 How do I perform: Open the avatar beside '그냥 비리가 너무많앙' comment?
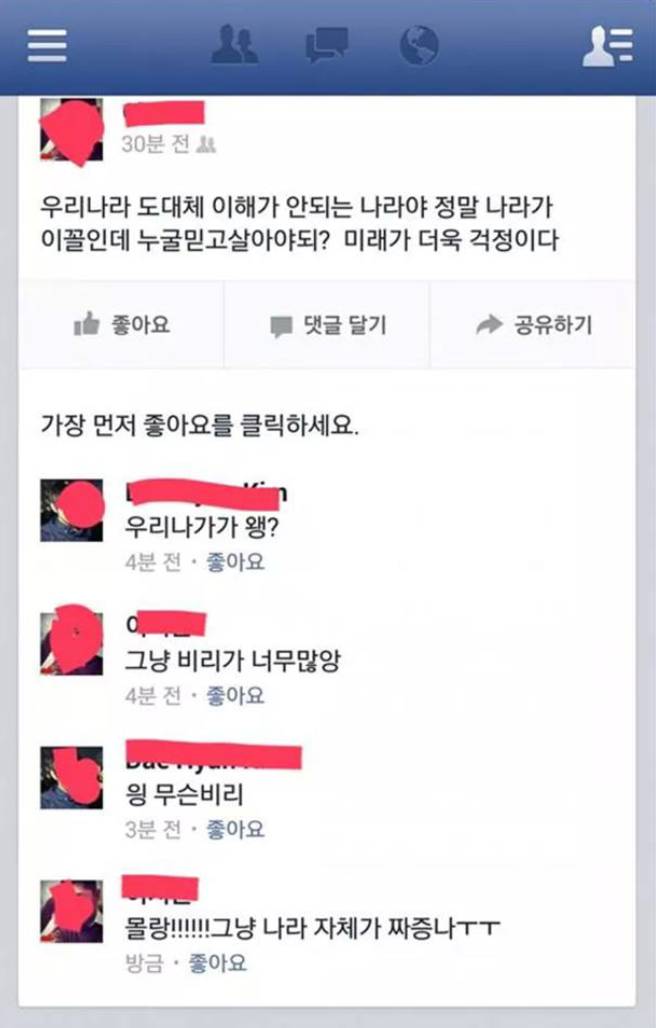click(x=71, y=643)
